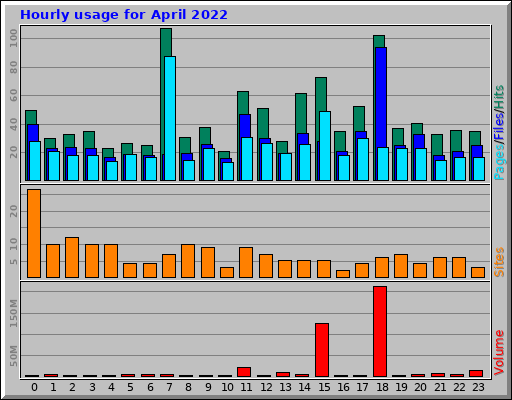Viewport: 512px width, 400px height.
Task: Click the orange Sites bar for hour 19
Action: [x=401, y=266]
